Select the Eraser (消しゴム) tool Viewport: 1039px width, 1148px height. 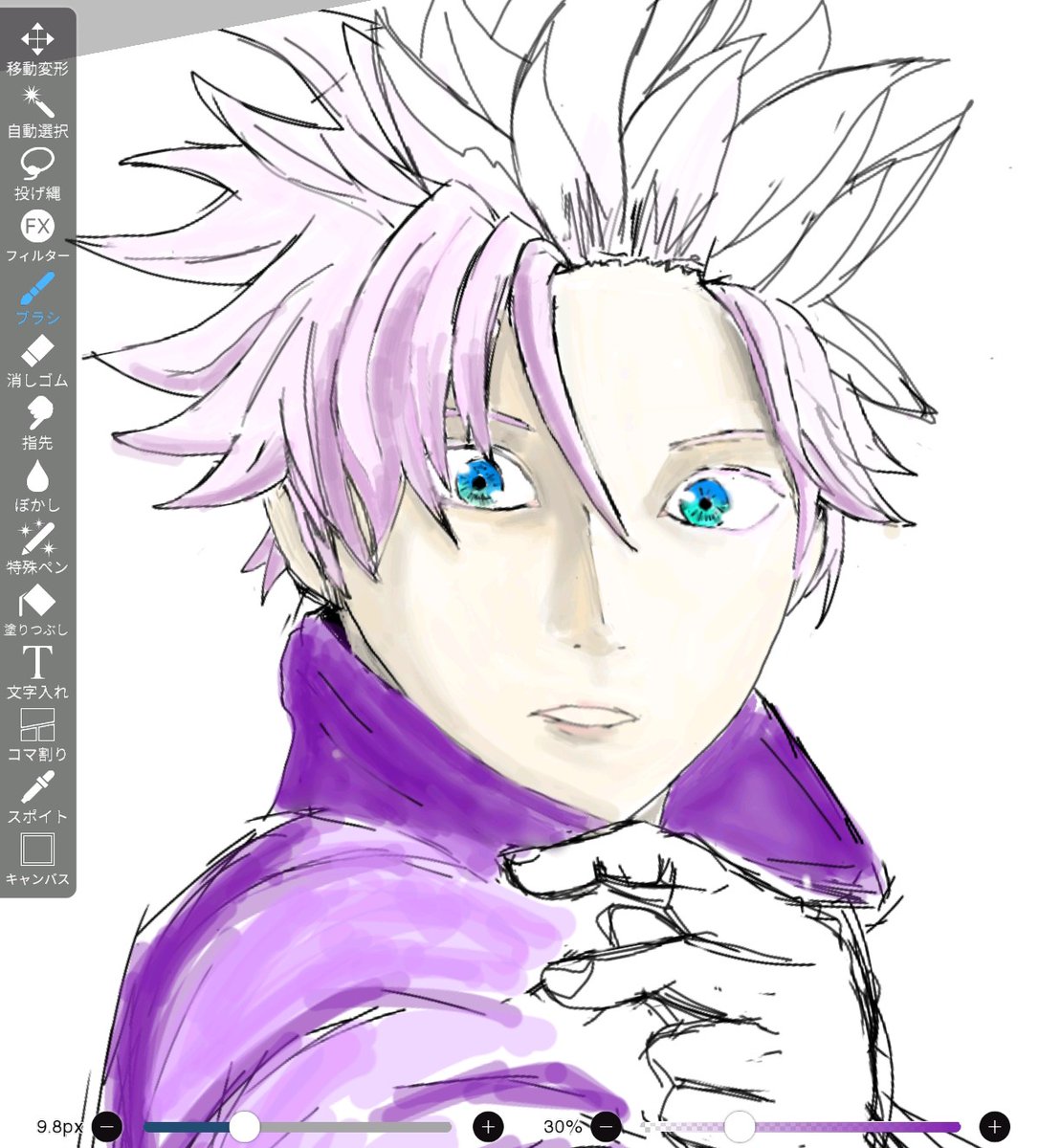tap(37, 361)
